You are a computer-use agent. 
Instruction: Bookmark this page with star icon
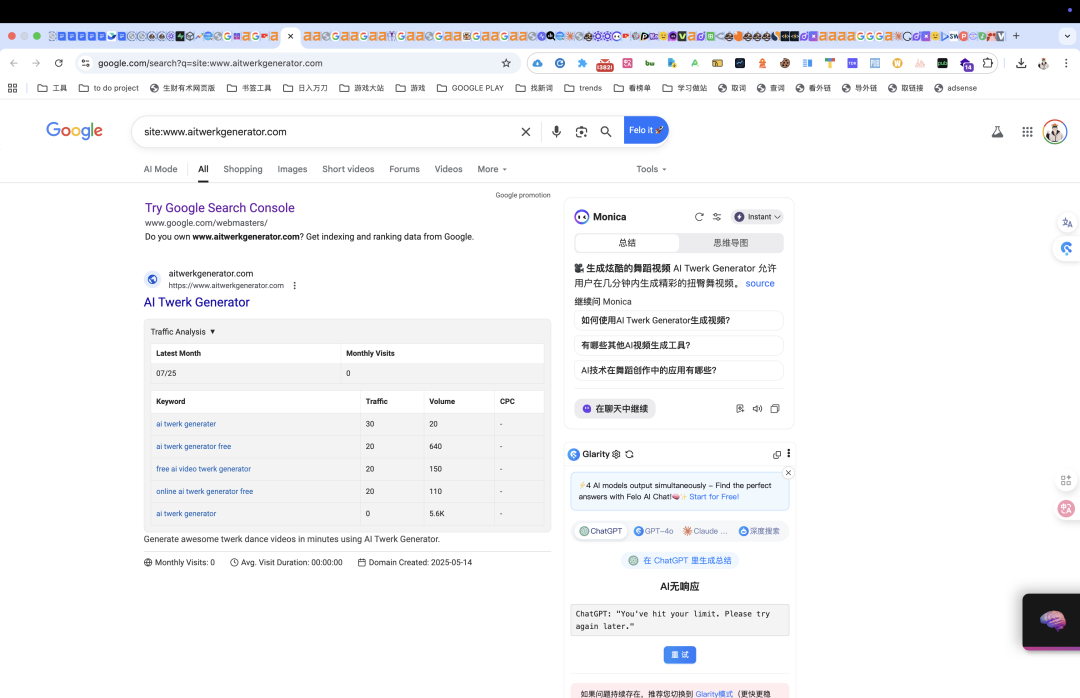pos(506,63)
